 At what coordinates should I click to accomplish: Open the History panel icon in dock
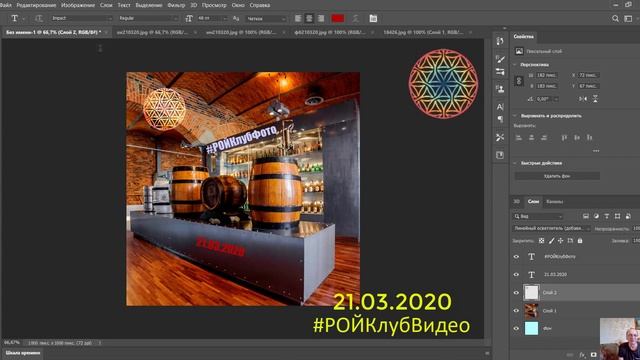pos(500,41)
